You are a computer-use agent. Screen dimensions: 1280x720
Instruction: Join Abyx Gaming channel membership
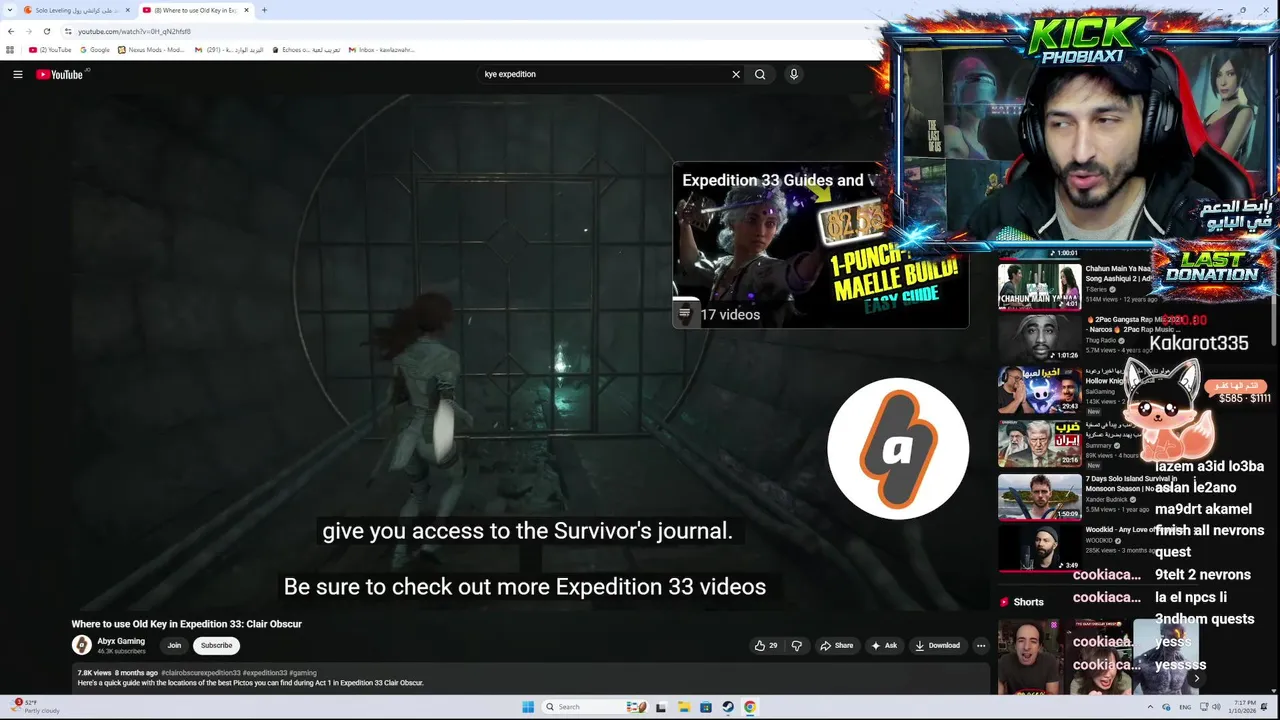tap(174, 646)
